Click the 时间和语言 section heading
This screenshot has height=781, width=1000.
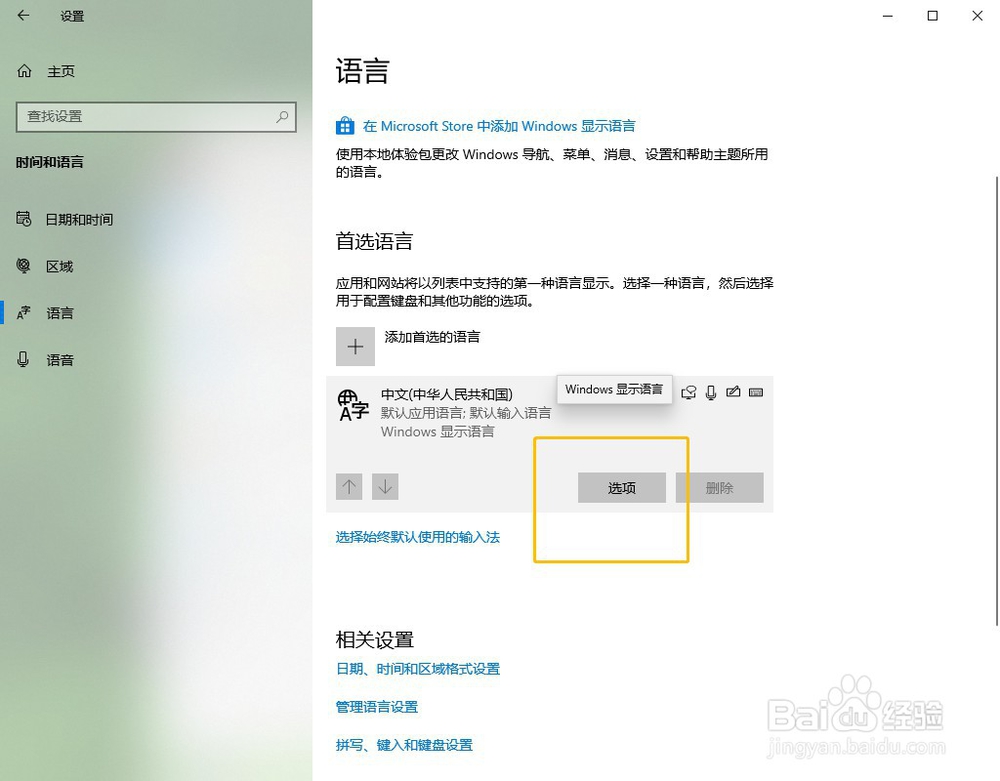50,163
